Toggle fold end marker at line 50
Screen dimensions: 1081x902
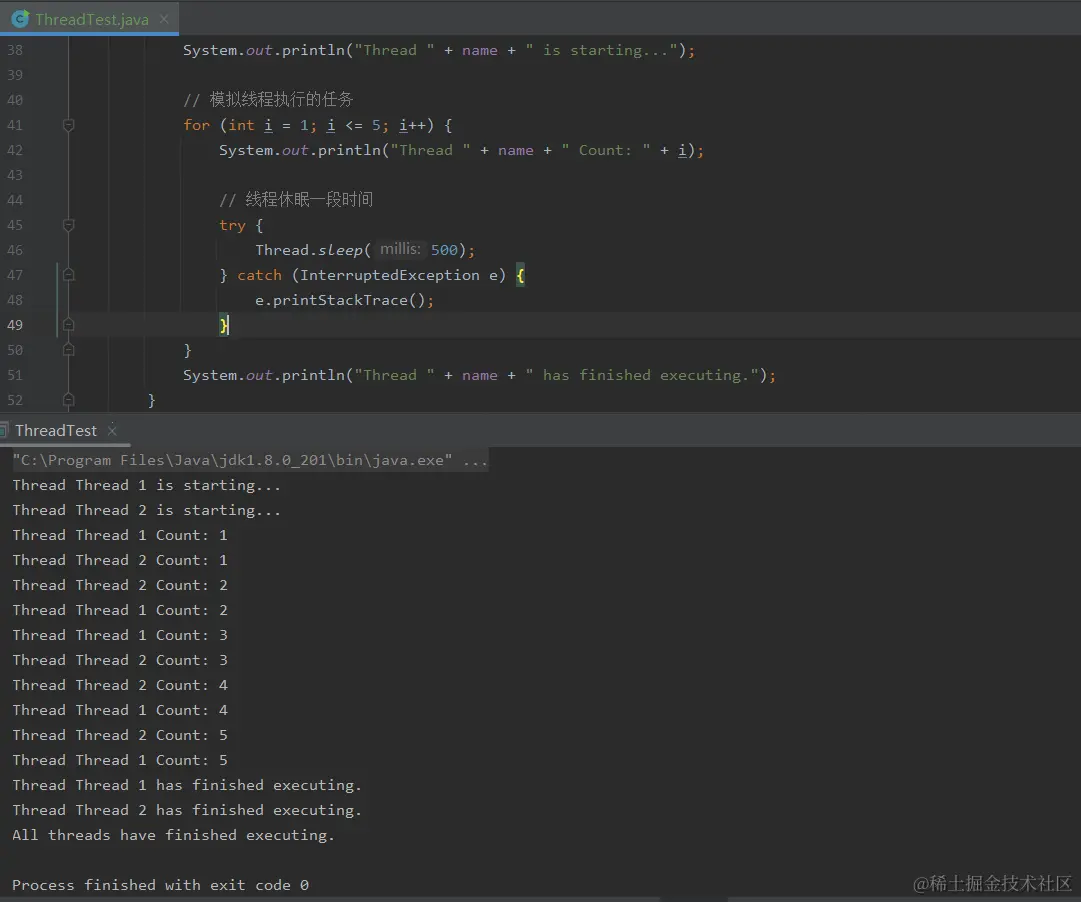click(x=68, y=350)
